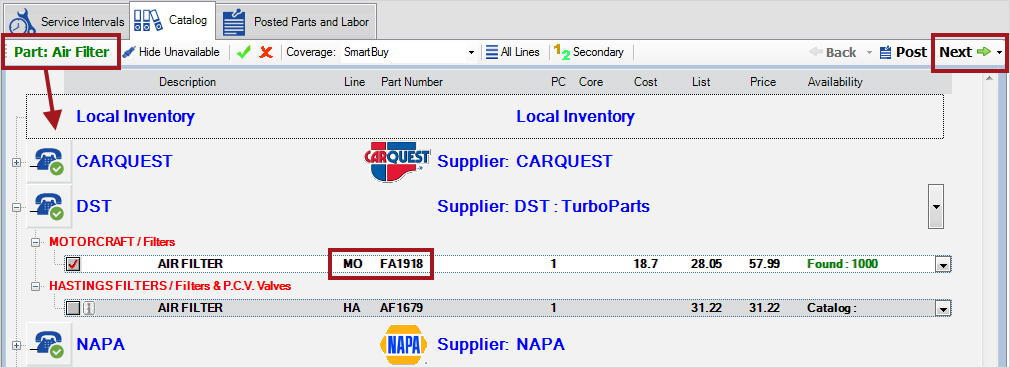1010x368 pixels.
Task: Click Found : 1000 availability text
Action: click(x=842, y=264)
